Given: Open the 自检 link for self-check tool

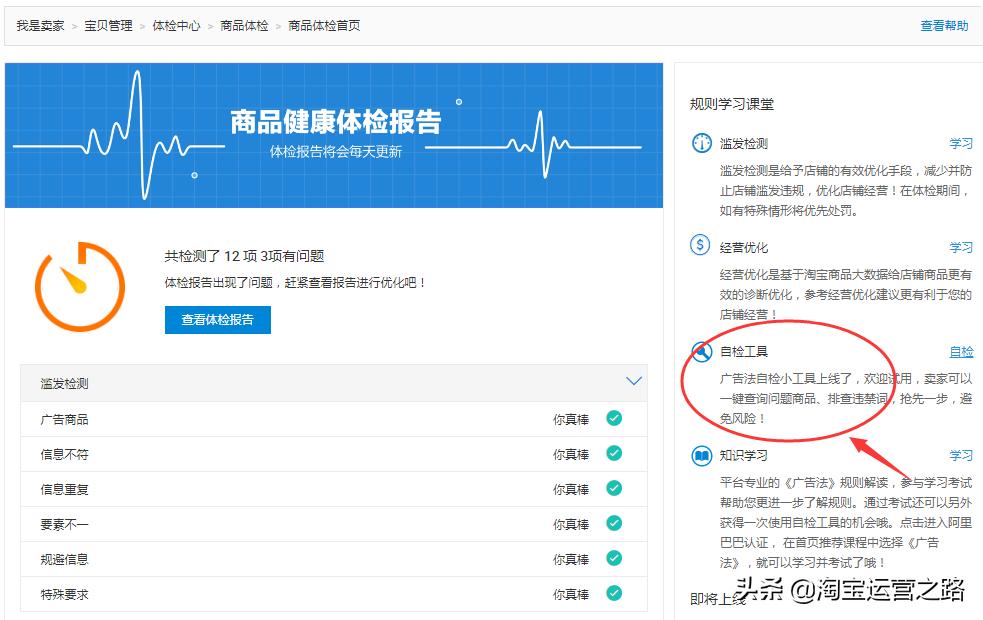Looking at the screenshot, I should [961, 352].
